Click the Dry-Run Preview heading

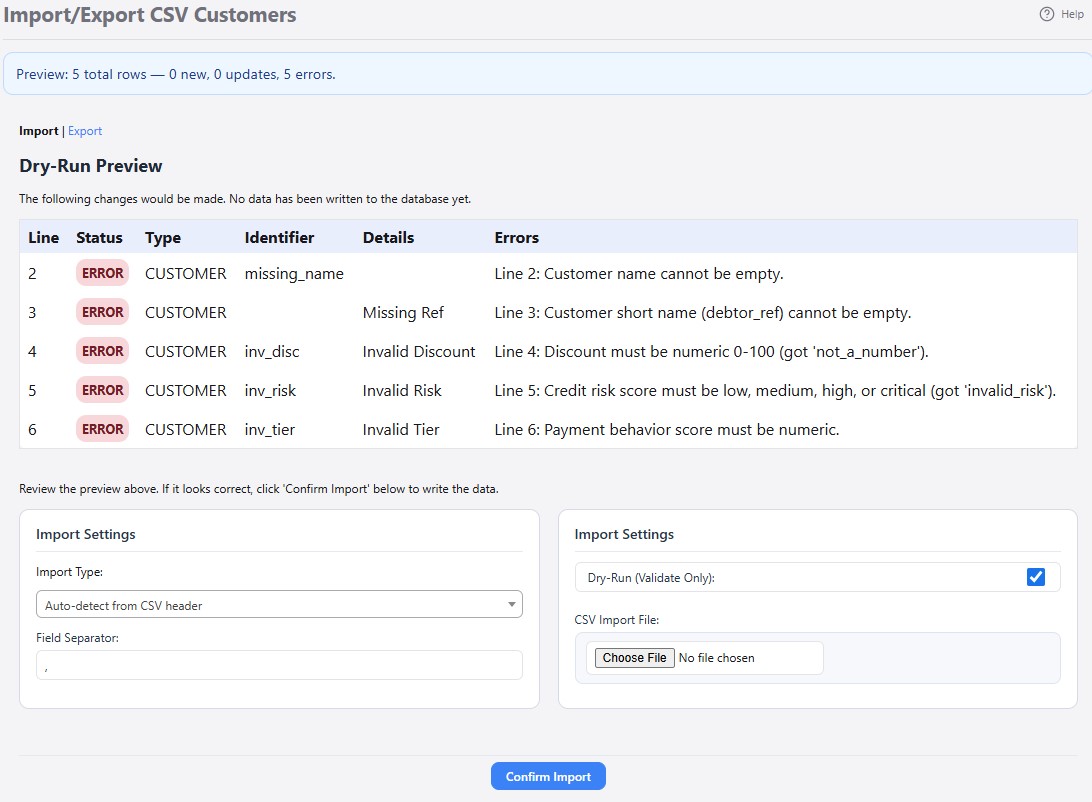tap(91, 166)
